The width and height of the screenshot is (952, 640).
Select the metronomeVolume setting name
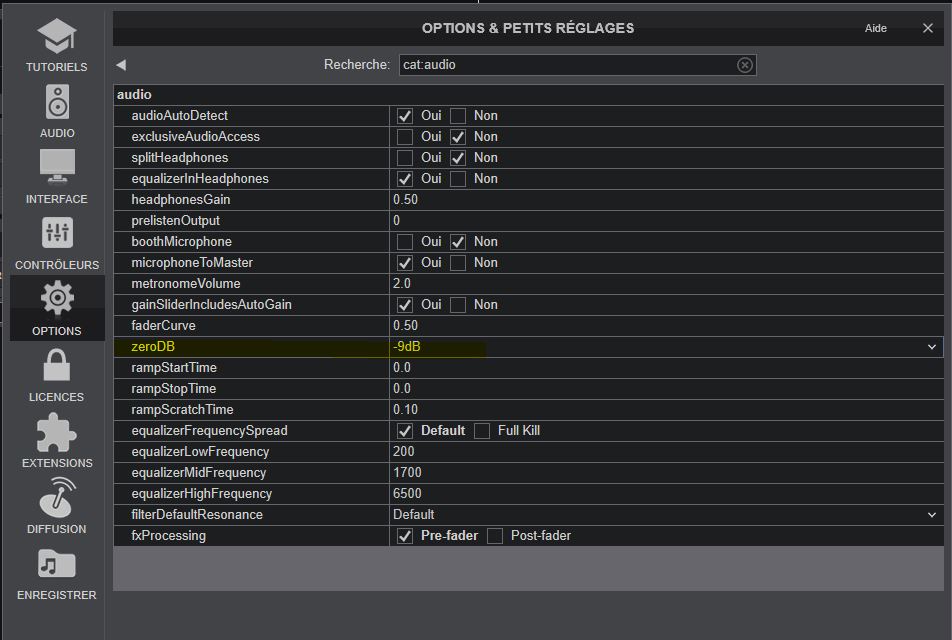click(186, 284)
